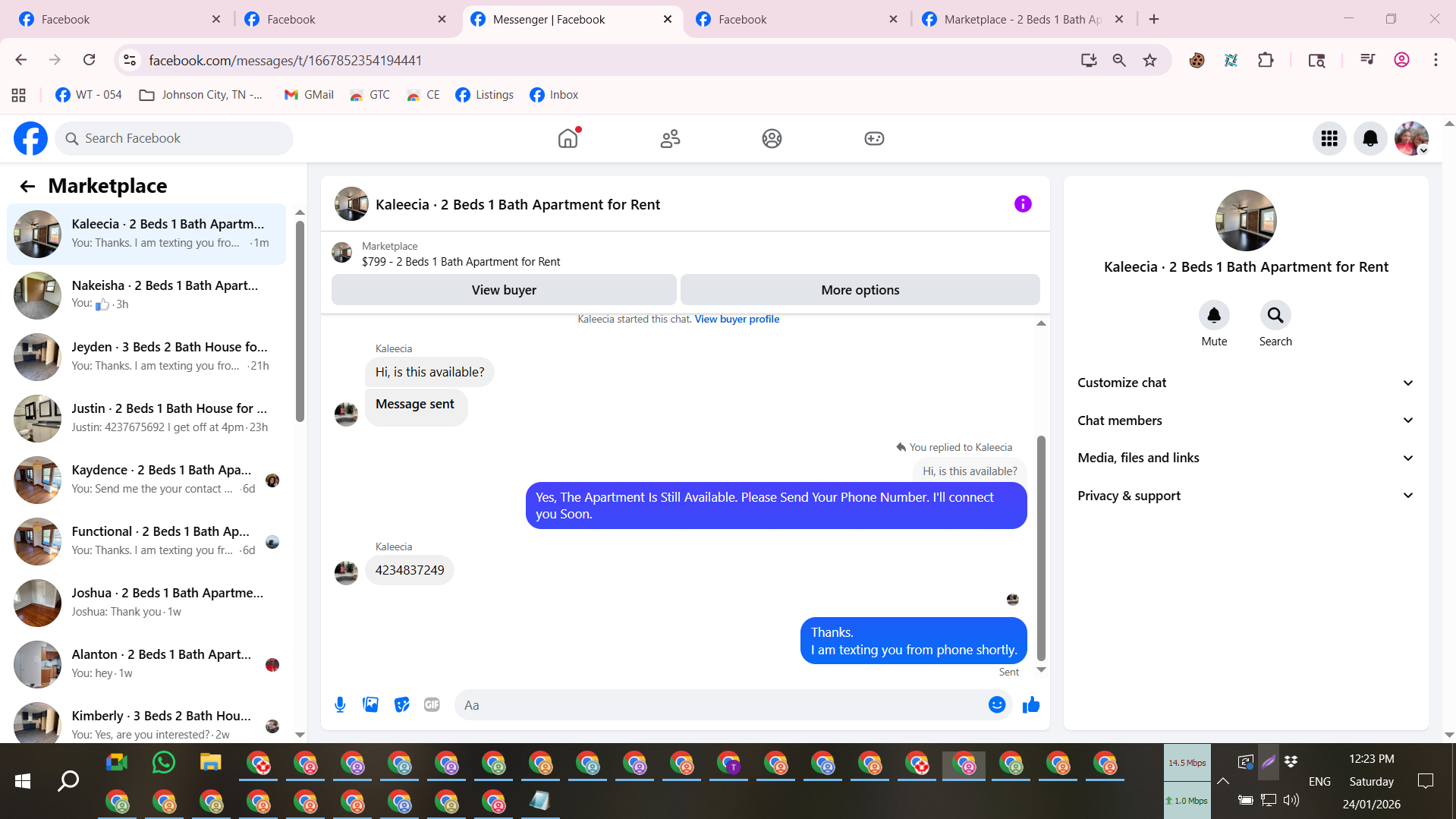
Task: Open the Chrome zoom magnifier icon
Action: click(x=1119, y=60)
